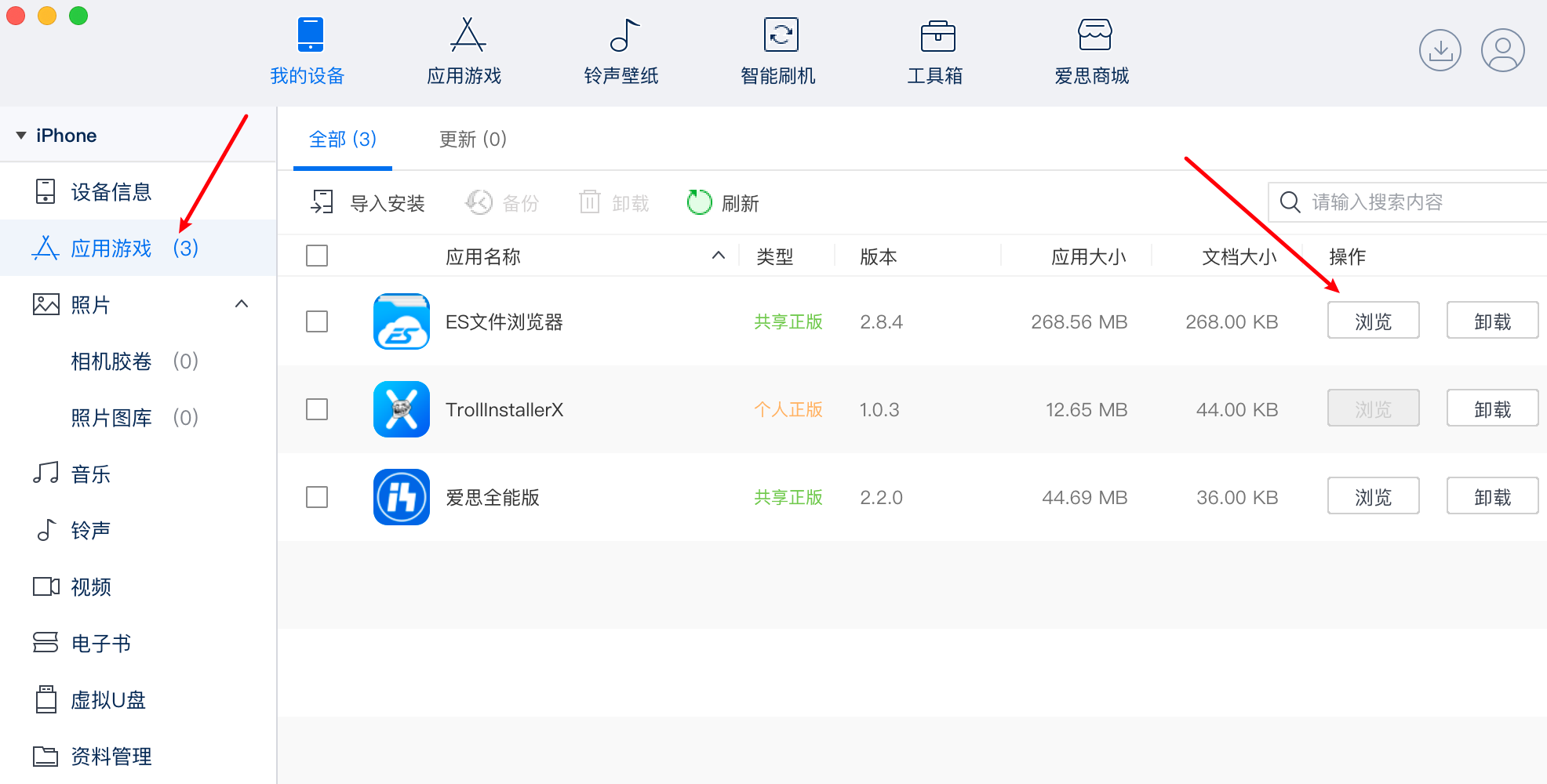Viewport: 1547px width, 784px height.
Task: Check the ES文件浏览器 row checkbox
Action: [x=317, y=321]
